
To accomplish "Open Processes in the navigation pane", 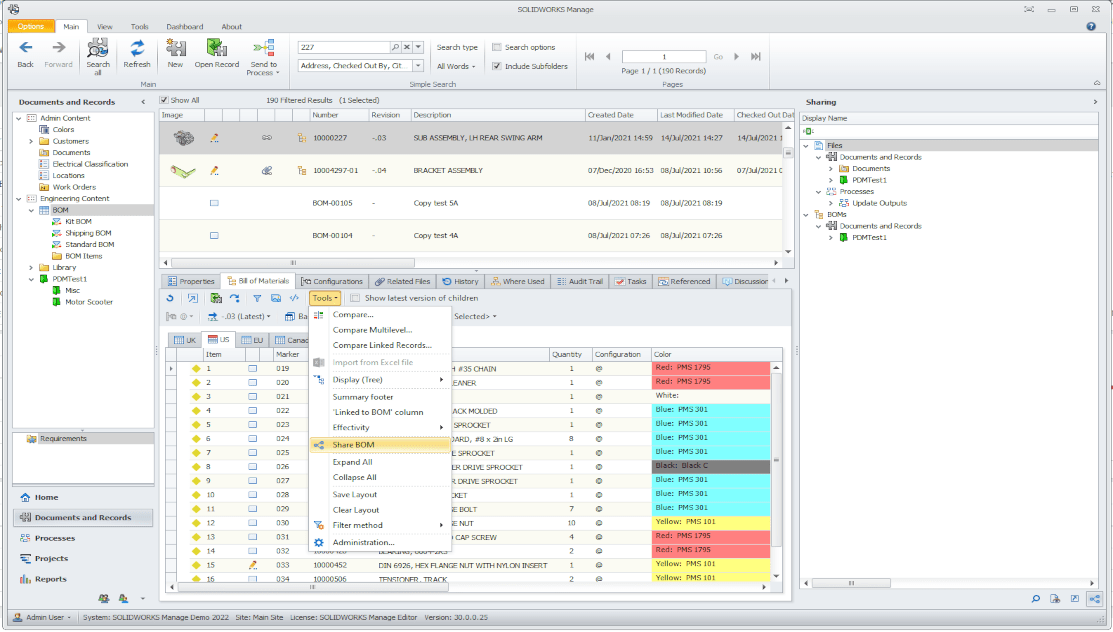I will [55, 539].
